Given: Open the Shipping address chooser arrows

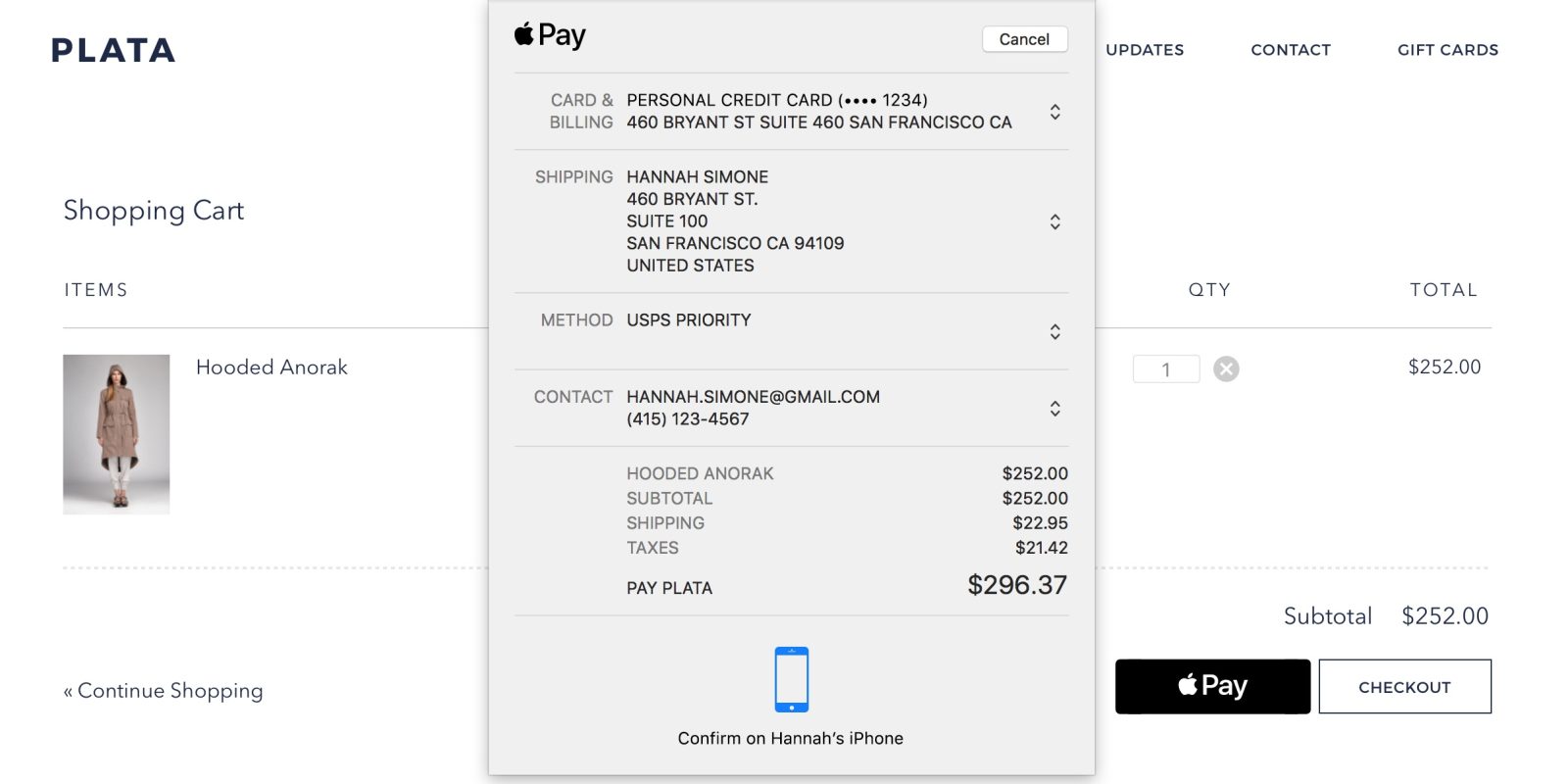Looking at the screenshot, I should [x=1055, y=221].
